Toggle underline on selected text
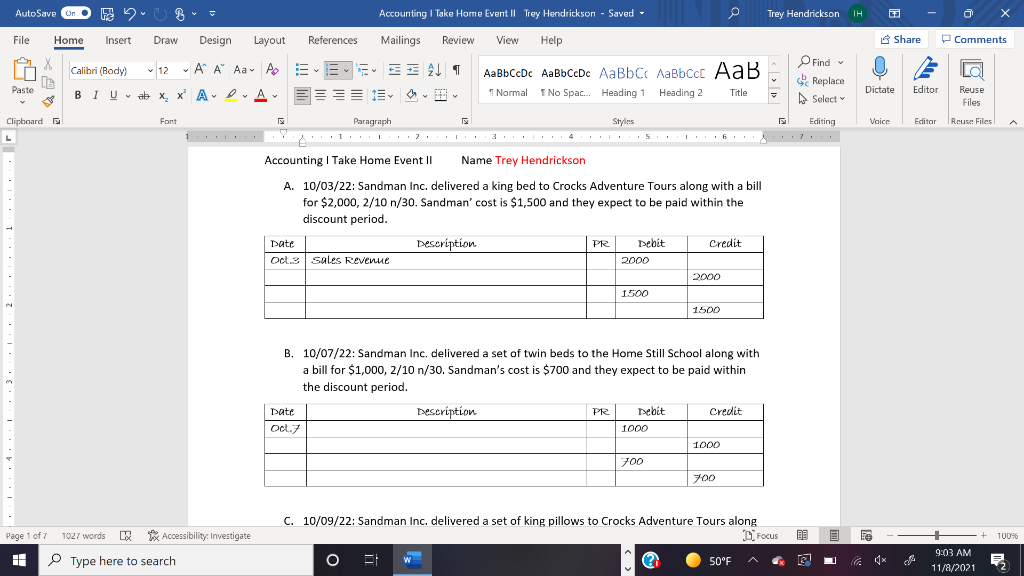Image resolution: width=1024 pixels, height=576 pixels. pos(114,94)
